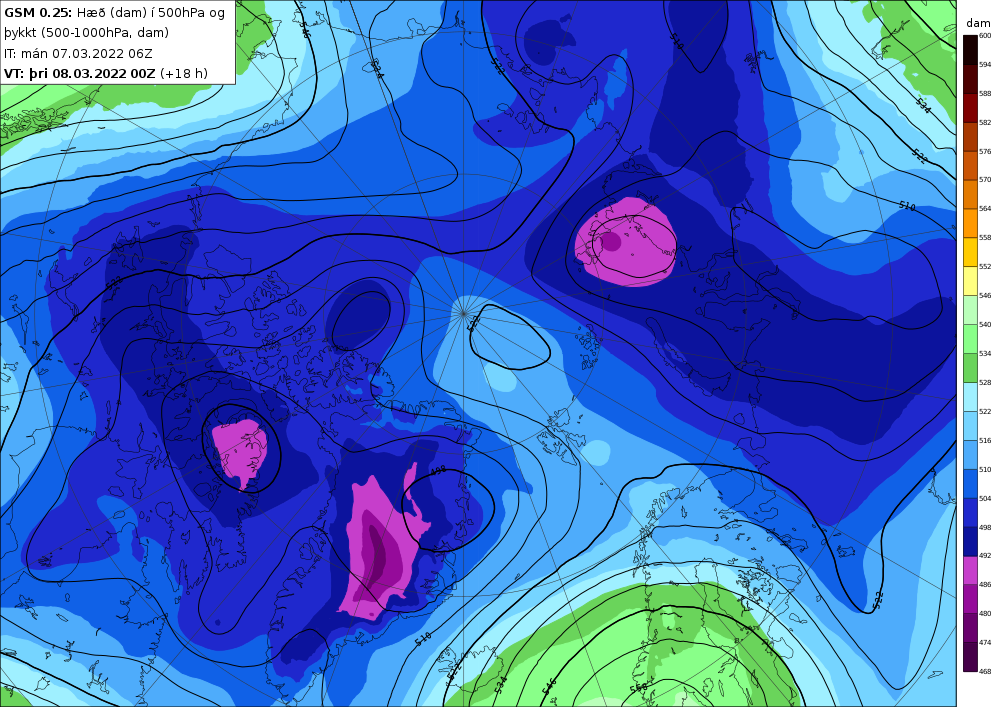Select the blue legend swatch between 510 and 504

tap(970, 484)
